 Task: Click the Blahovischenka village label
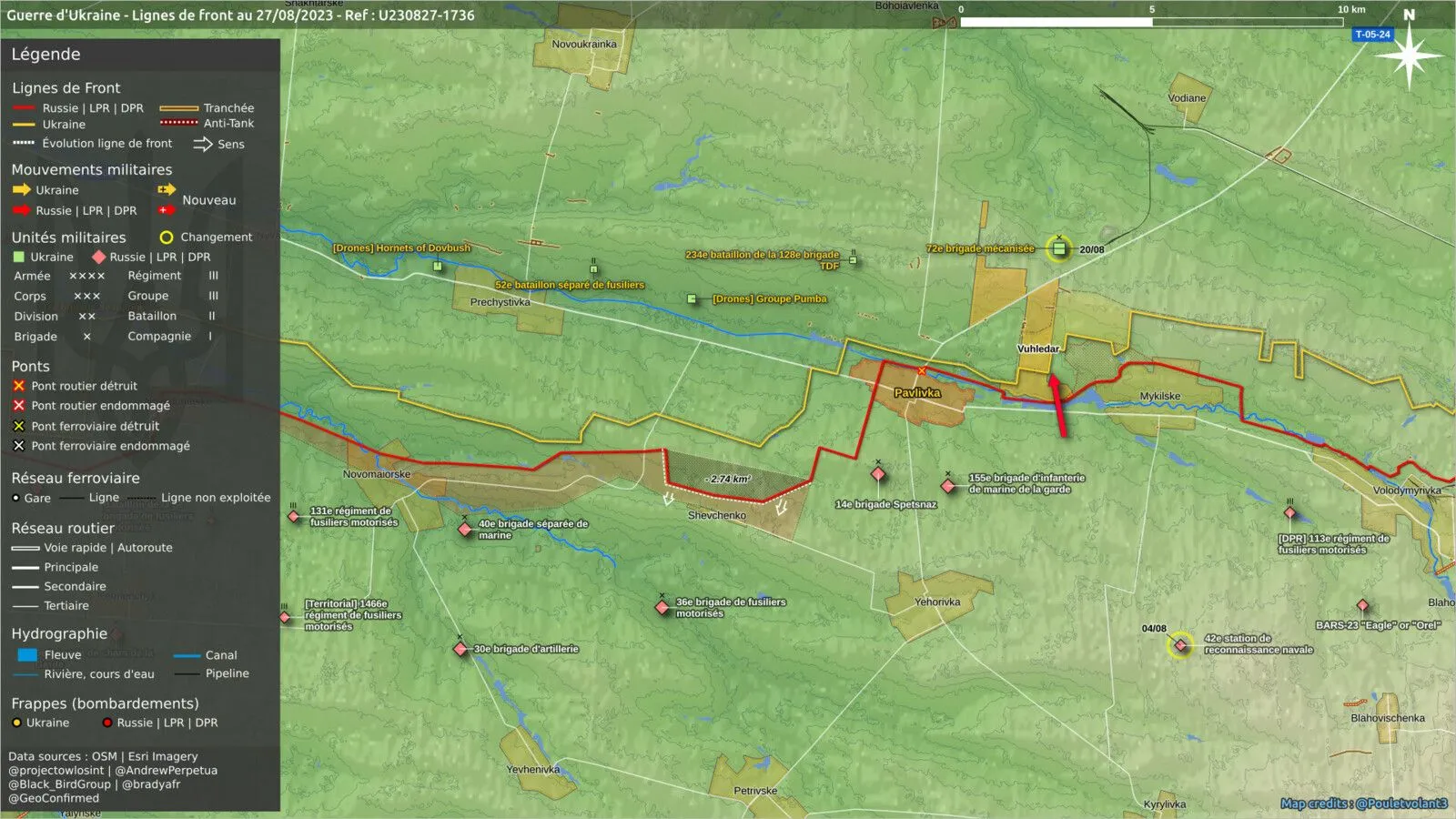point(1388,718)
